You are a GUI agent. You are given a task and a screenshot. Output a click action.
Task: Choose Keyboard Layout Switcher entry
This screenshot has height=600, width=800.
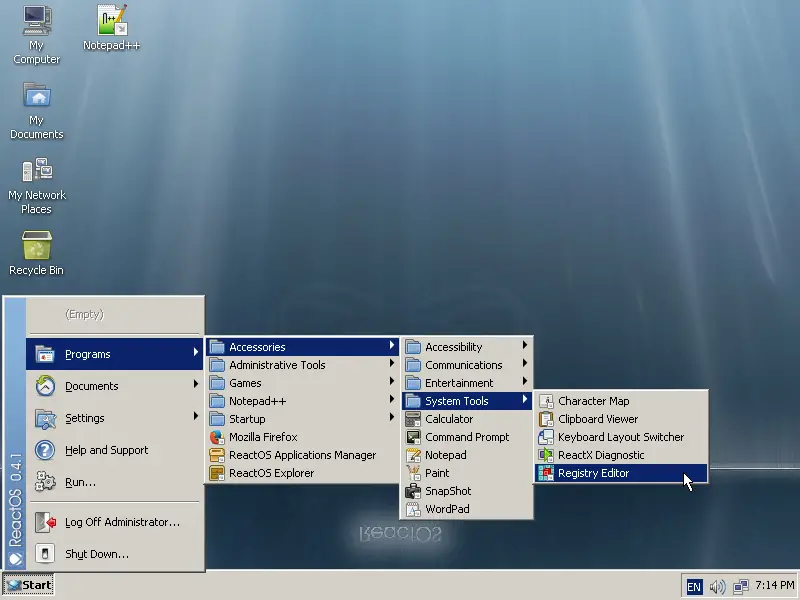(x=621, y=437)
